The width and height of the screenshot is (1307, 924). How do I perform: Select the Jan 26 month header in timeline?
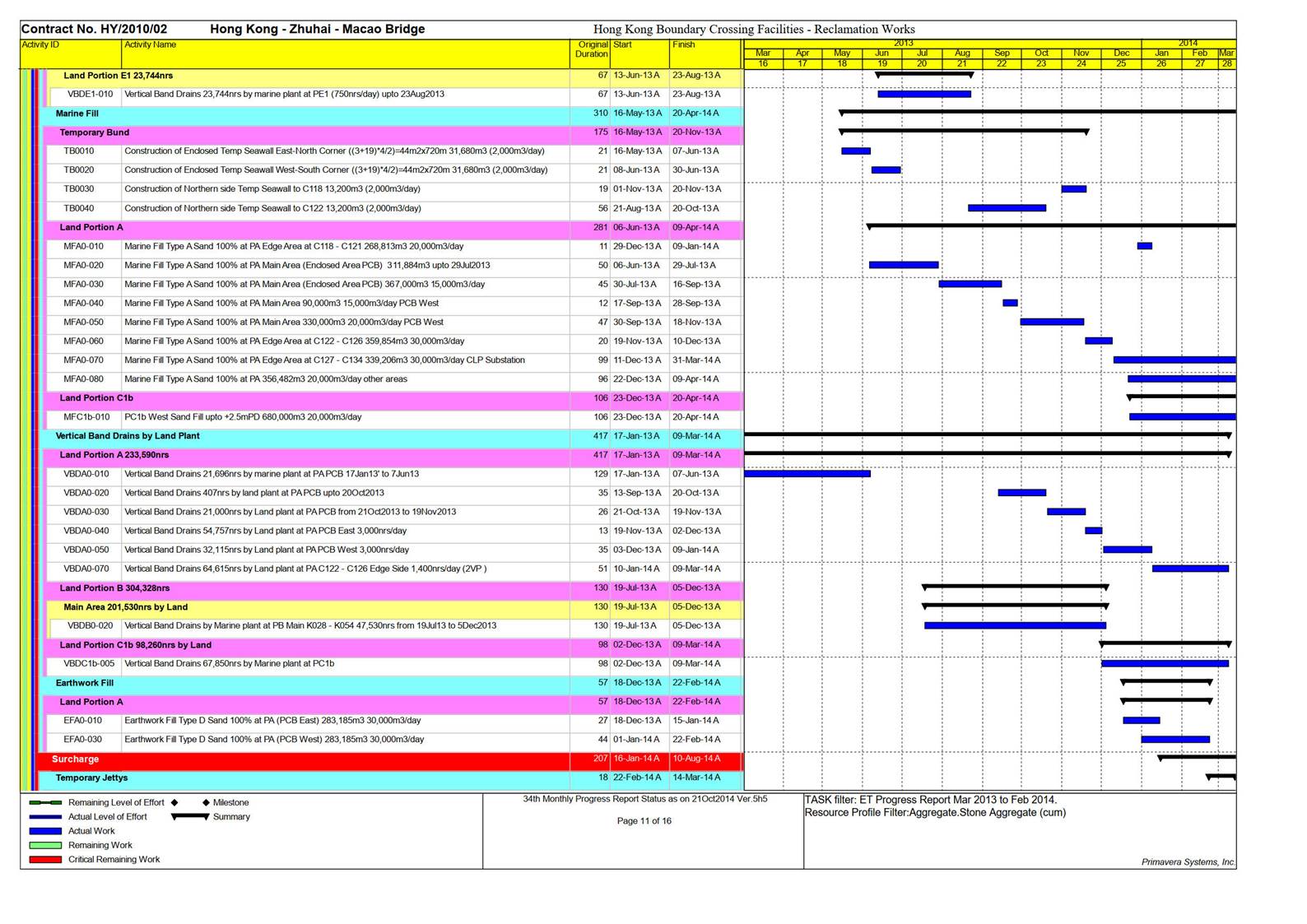click(1161, 58)
